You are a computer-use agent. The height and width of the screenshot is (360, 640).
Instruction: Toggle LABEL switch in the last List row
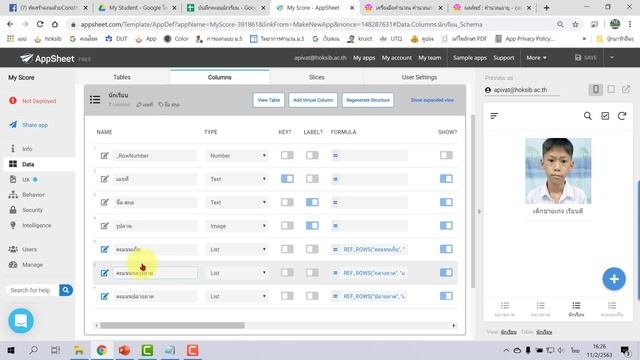click(x=312, y=296)
